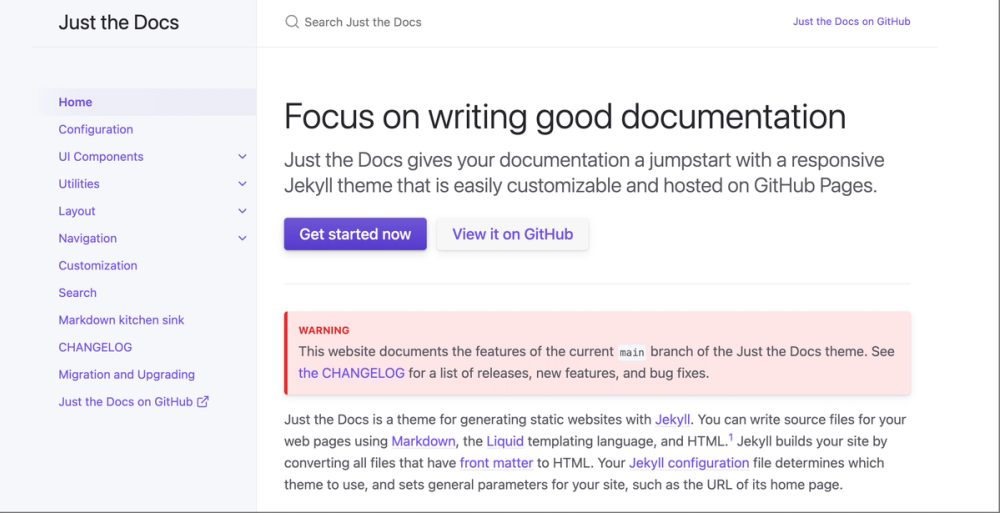Image resolution: width=1000 pixels, height=513 pixels.
Task: Open the Jekyll configuration link
Action: tap(689, 463)
